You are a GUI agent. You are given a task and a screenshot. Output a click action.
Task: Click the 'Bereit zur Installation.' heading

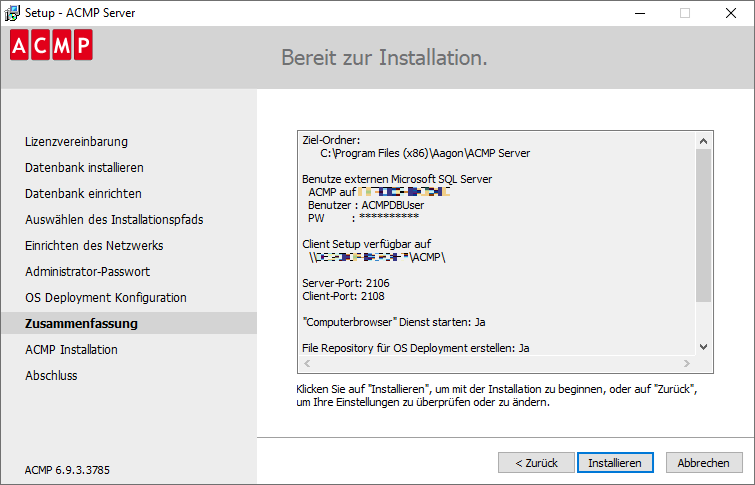pos(384,58)
